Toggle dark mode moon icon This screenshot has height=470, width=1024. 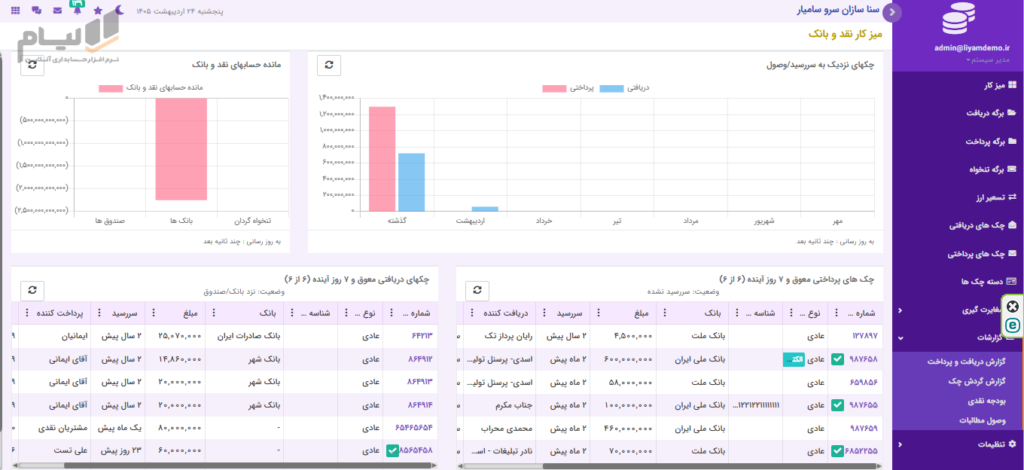click(118, 11)
